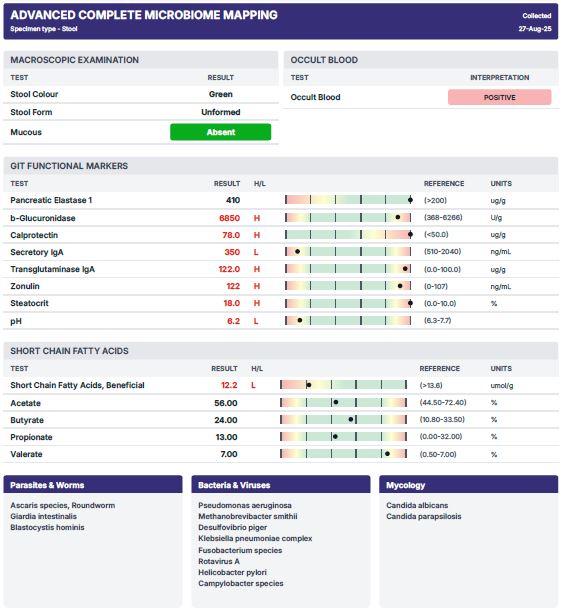Select Helicobacter pylori entry
Viewport: 566px width, 616px height.
pos(232,572)
